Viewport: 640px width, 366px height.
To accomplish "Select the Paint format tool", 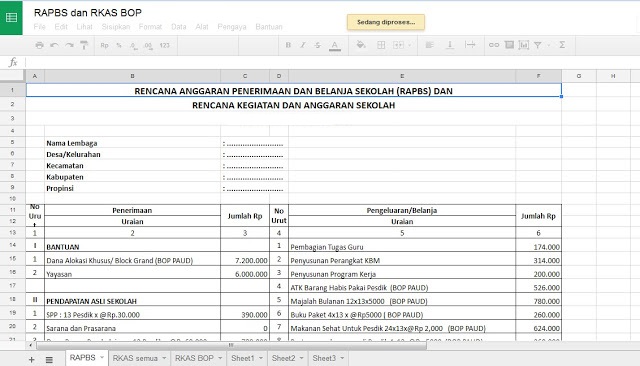I will pyautogui.click(x=84, y=45).
